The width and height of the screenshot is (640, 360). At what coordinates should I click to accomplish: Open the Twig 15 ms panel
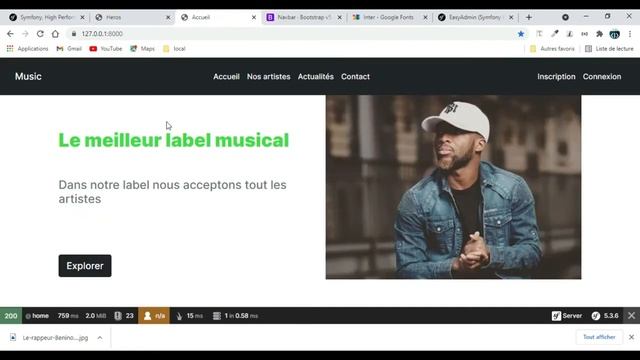click(189, 316)
